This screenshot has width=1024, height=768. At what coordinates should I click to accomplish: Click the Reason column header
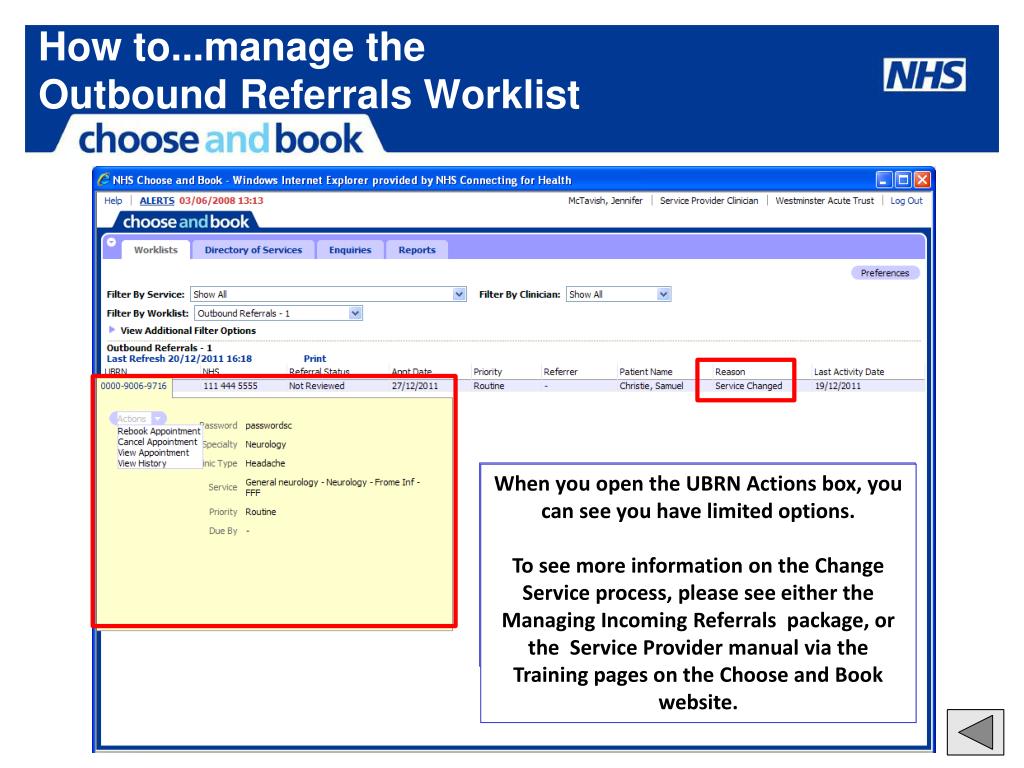point(730,372)
